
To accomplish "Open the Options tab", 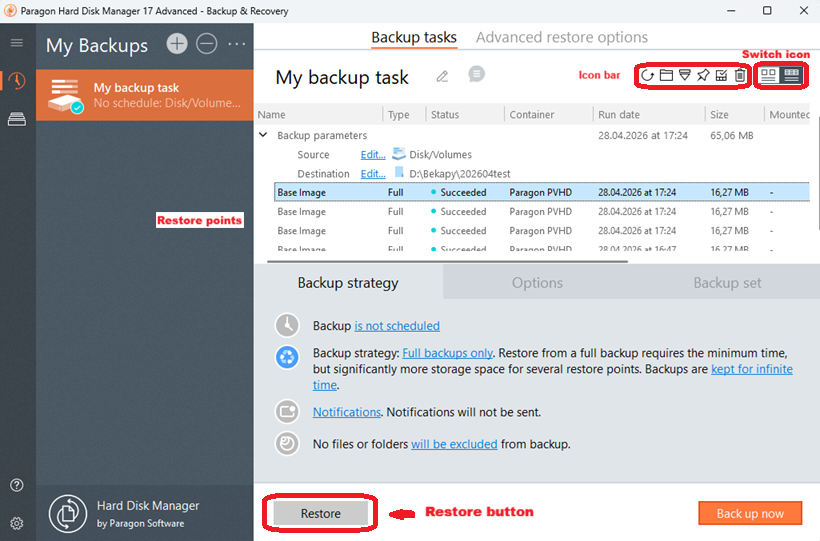I will (x=537, y=283).
